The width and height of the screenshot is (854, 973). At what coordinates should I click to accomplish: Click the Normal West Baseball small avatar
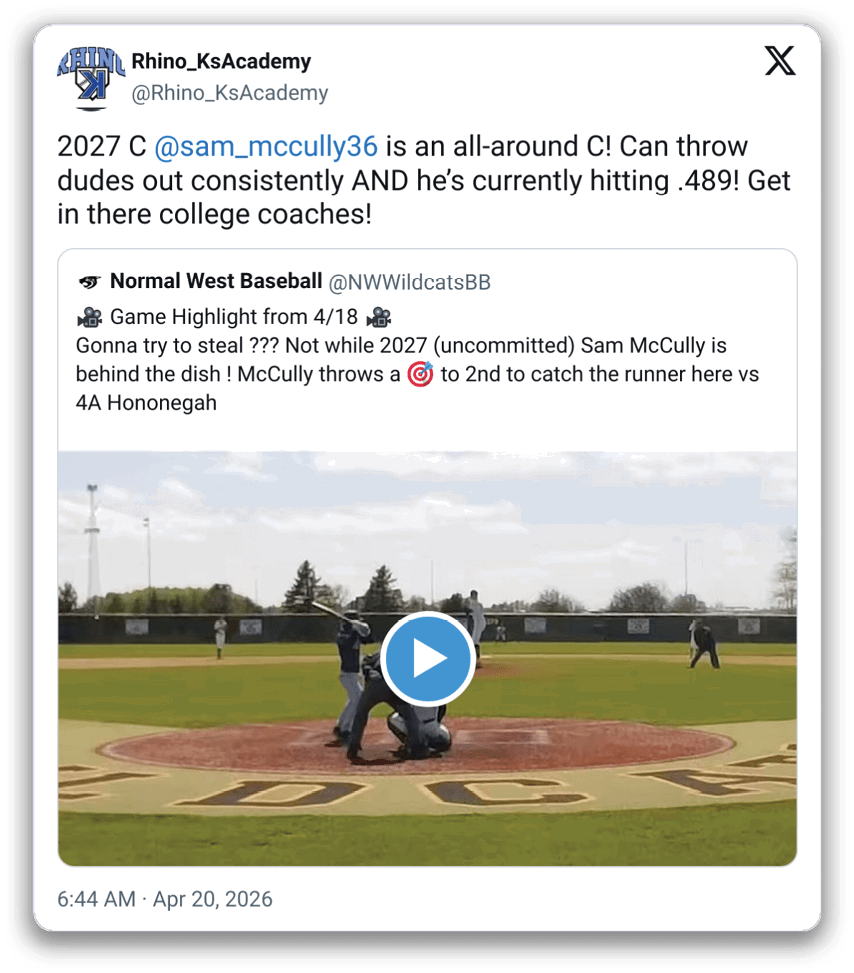pos(89,282)
